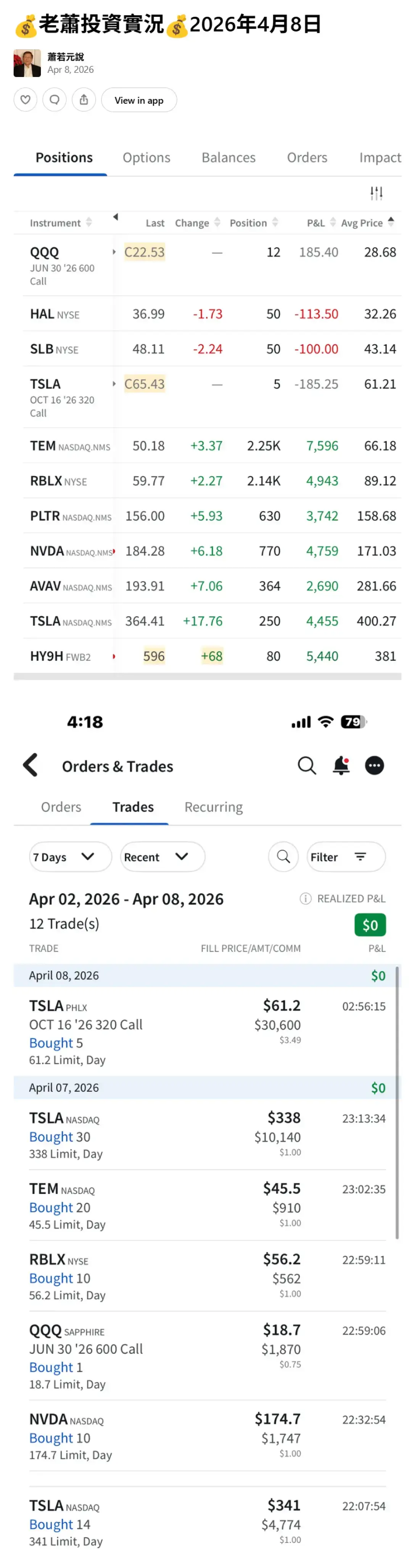Tap the back arrow beside Orders & Trades
This screenshot has height=1568, width=412.
(31, 765)
